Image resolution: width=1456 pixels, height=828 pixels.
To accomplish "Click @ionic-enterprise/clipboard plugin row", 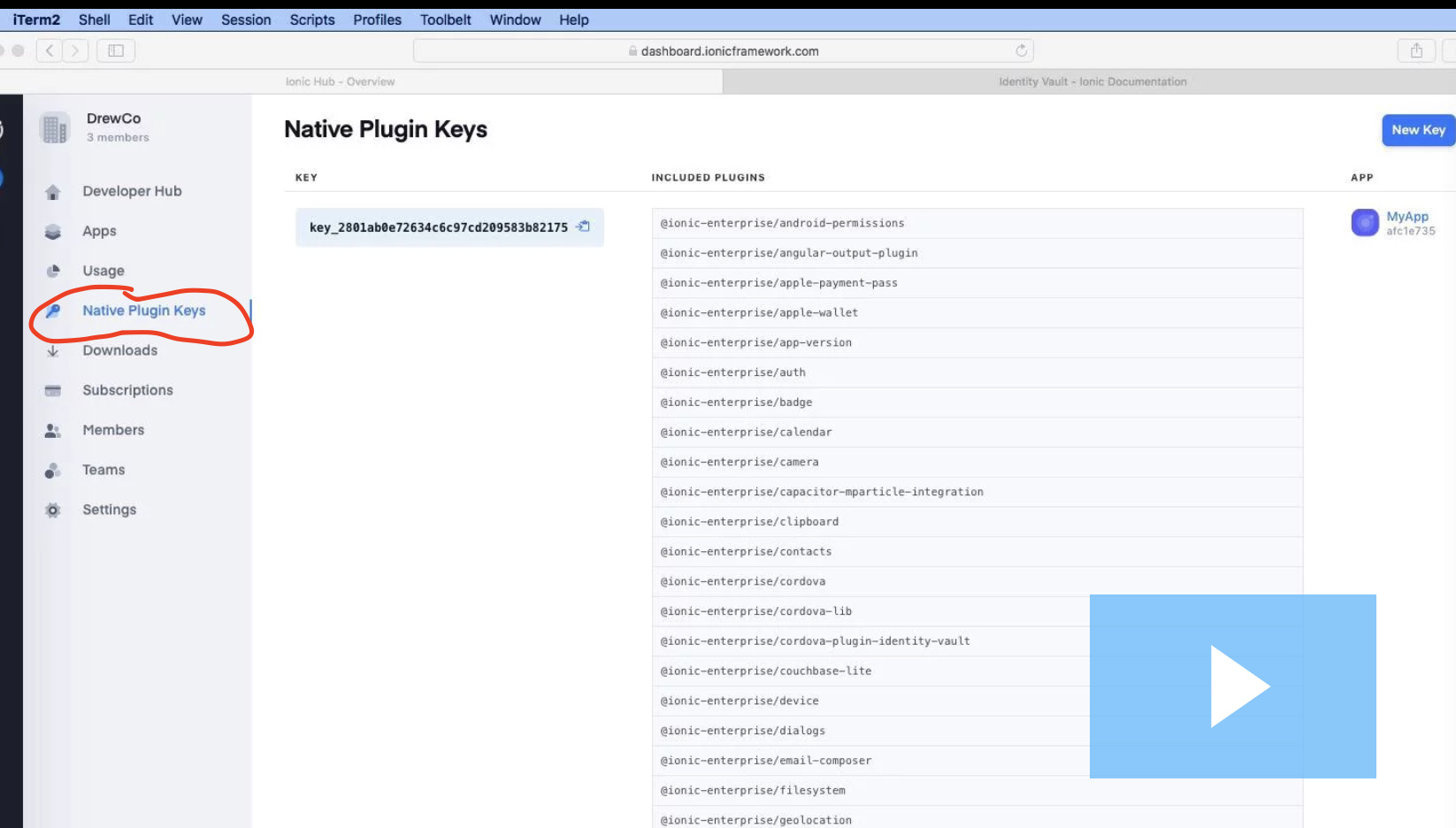I will coord(977,522).
